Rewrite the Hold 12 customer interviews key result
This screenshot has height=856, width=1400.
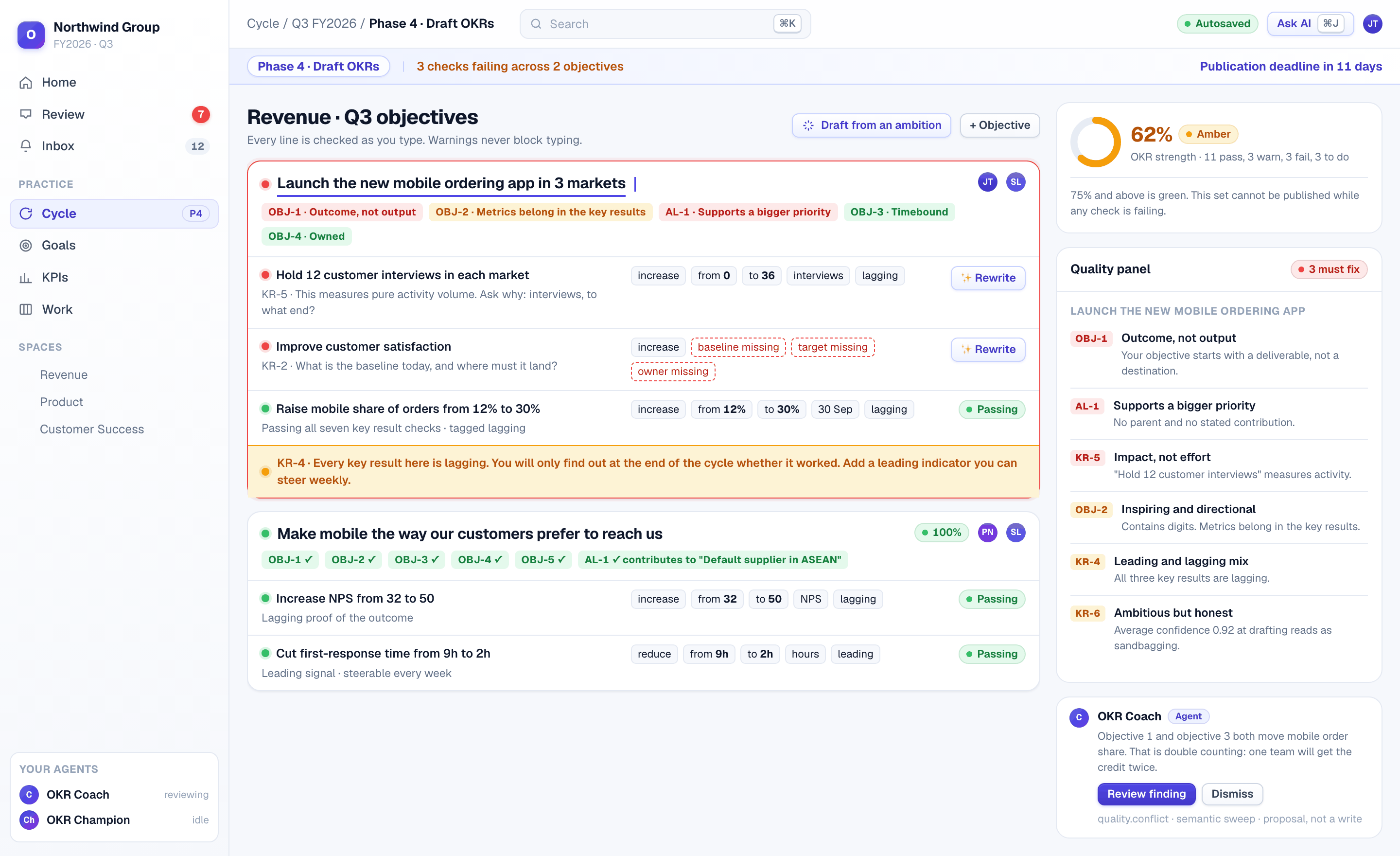pos(988,278)
